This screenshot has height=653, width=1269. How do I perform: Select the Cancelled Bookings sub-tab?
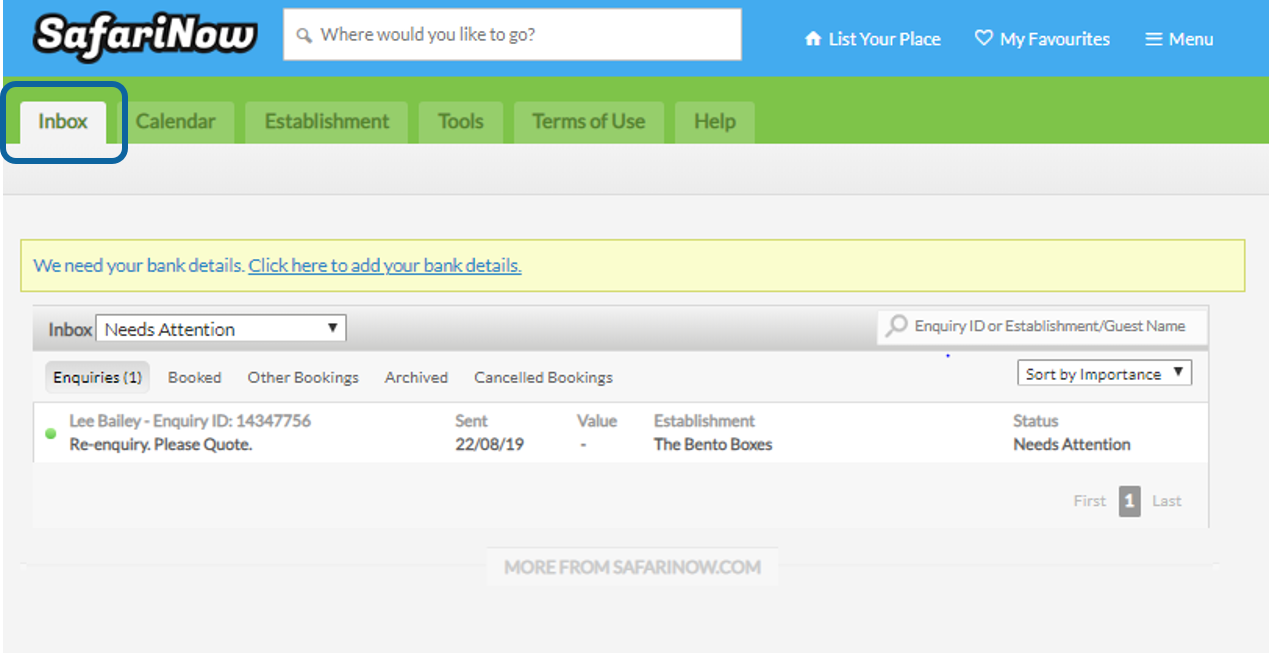[x=543, y=377]
